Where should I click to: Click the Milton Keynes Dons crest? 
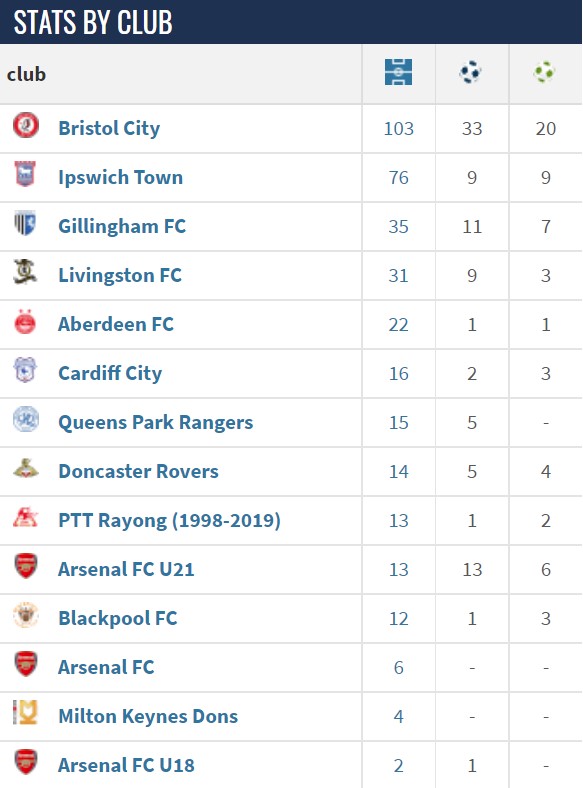point(25,713)
